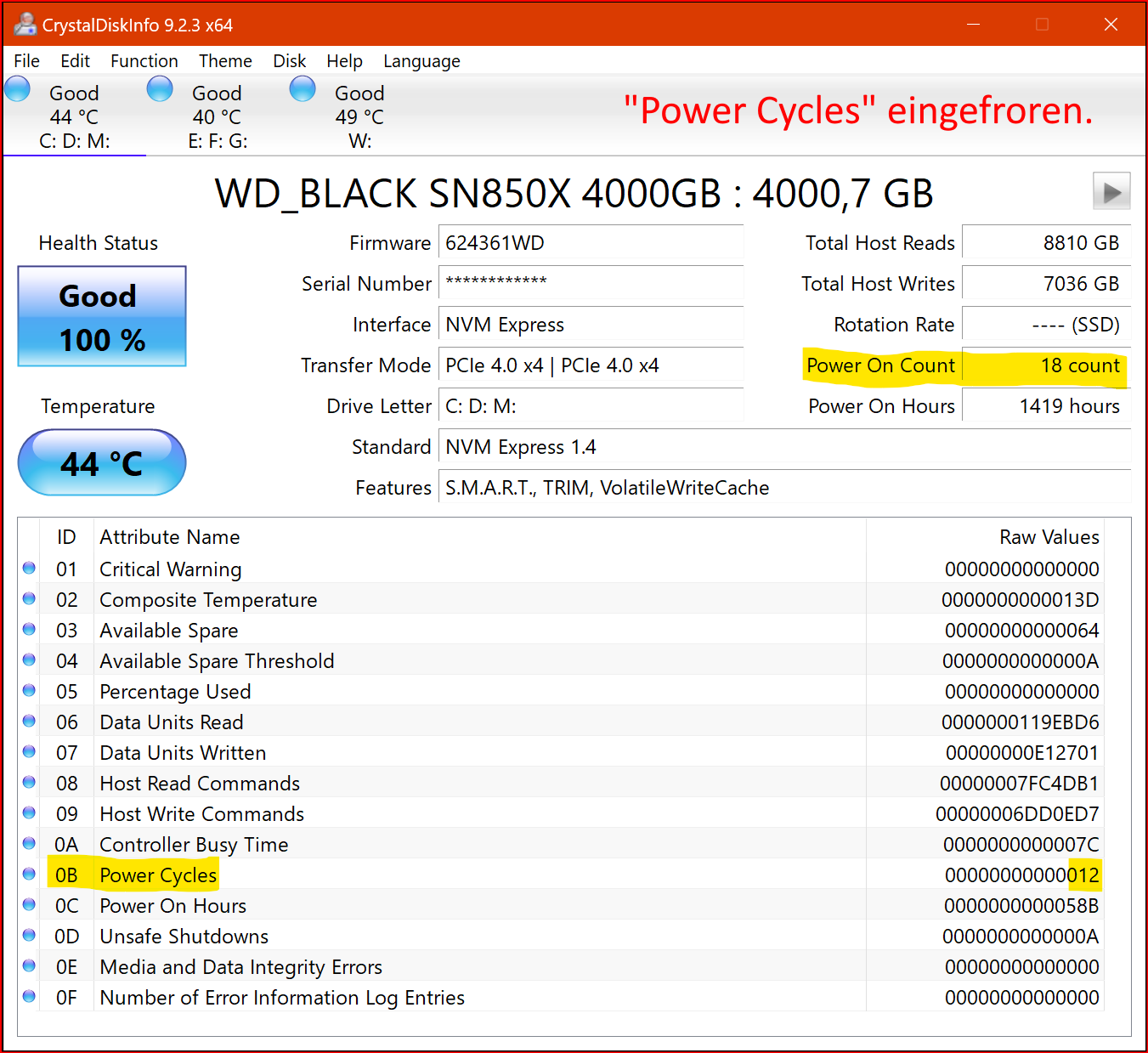
Task: Click status dot of Host Read Commands row
Action: tap(29, 782)
